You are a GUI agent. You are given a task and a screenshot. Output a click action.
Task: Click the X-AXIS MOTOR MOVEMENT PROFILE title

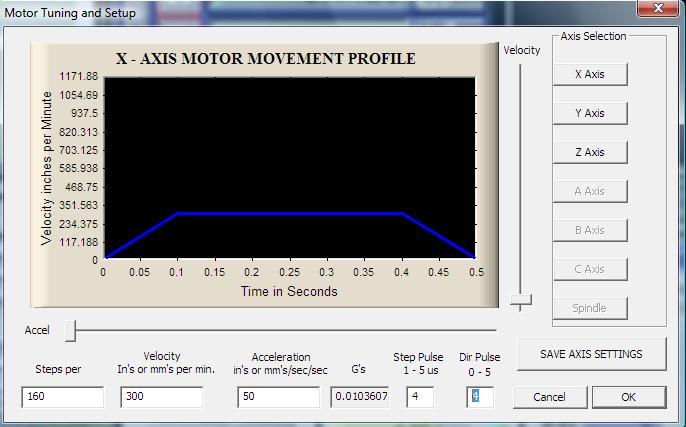coord(266,59)
